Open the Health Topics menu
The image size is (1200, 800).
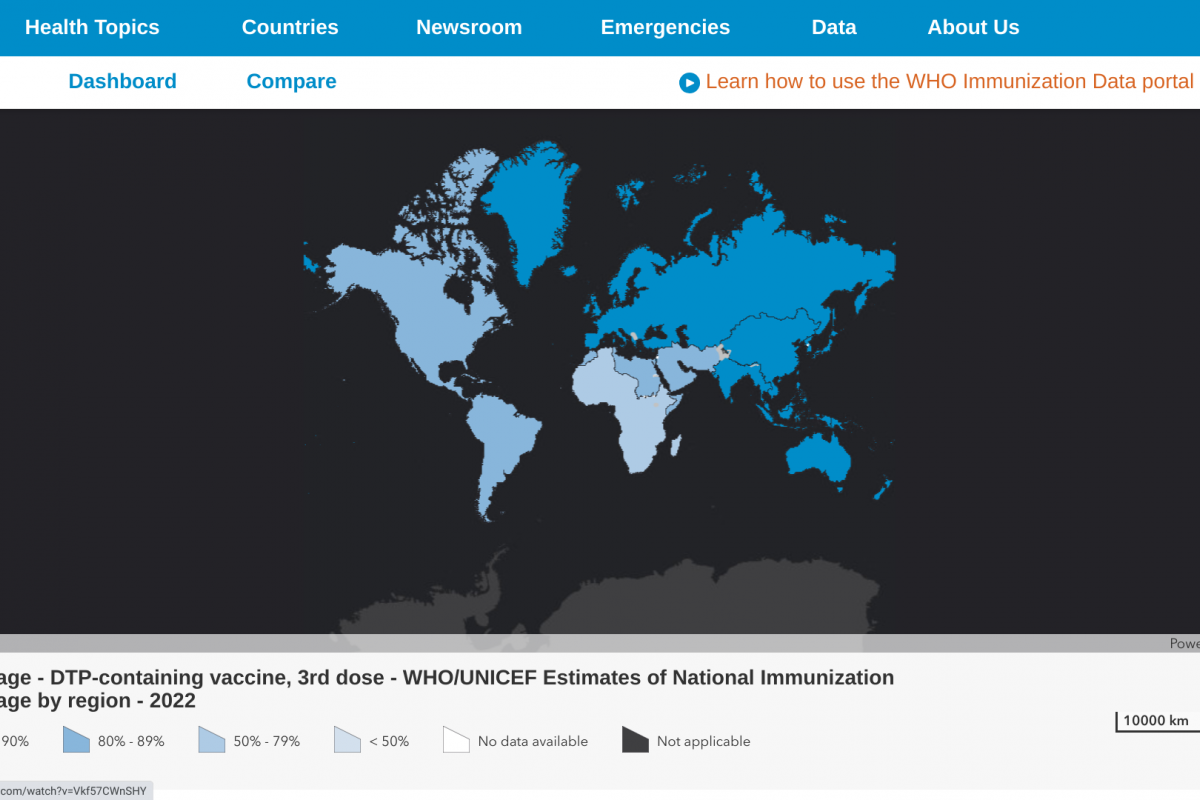pos(92,28)
